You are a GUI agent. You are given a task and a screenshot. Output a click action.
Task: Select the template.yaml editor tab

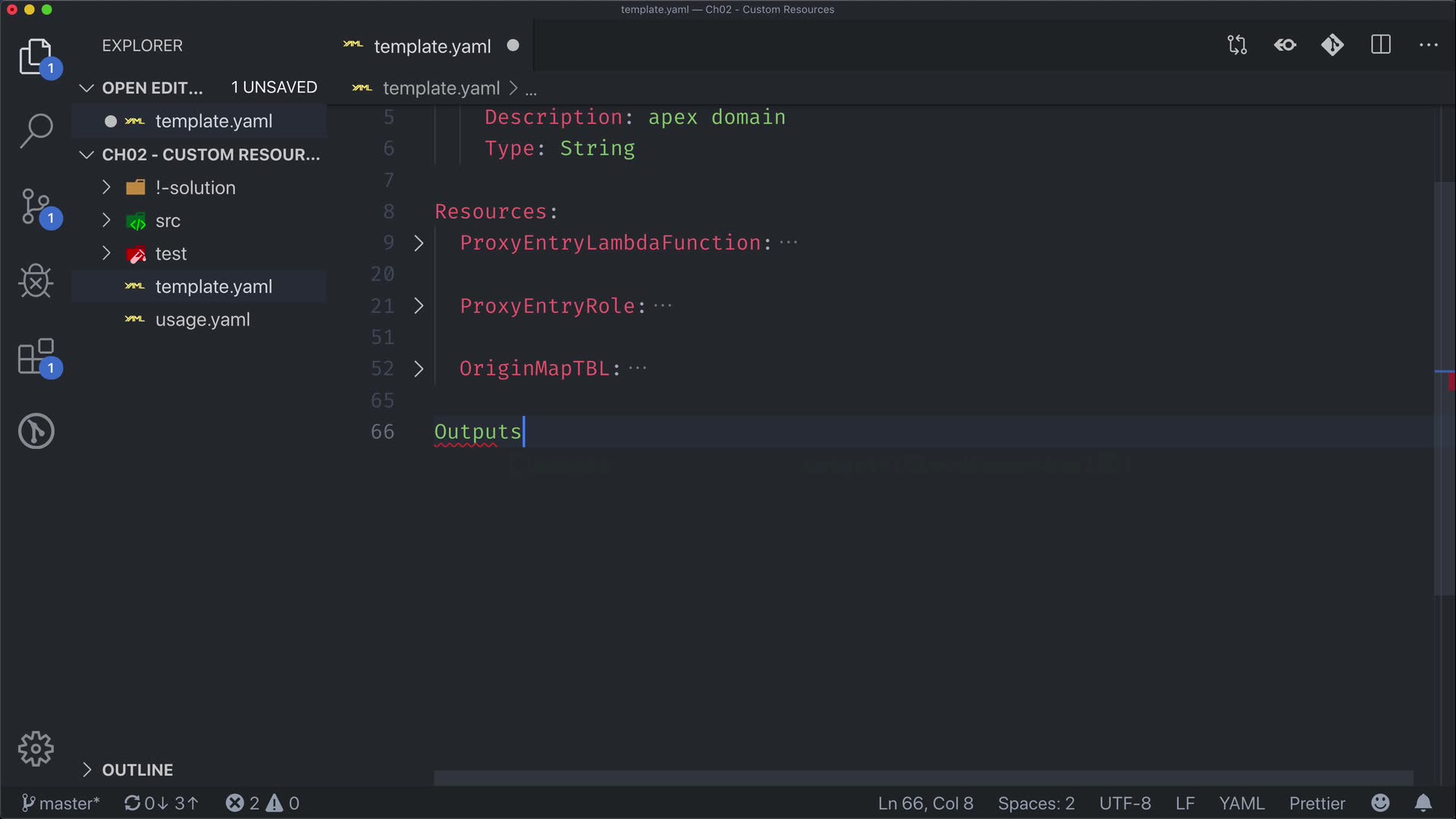point(431,46)
